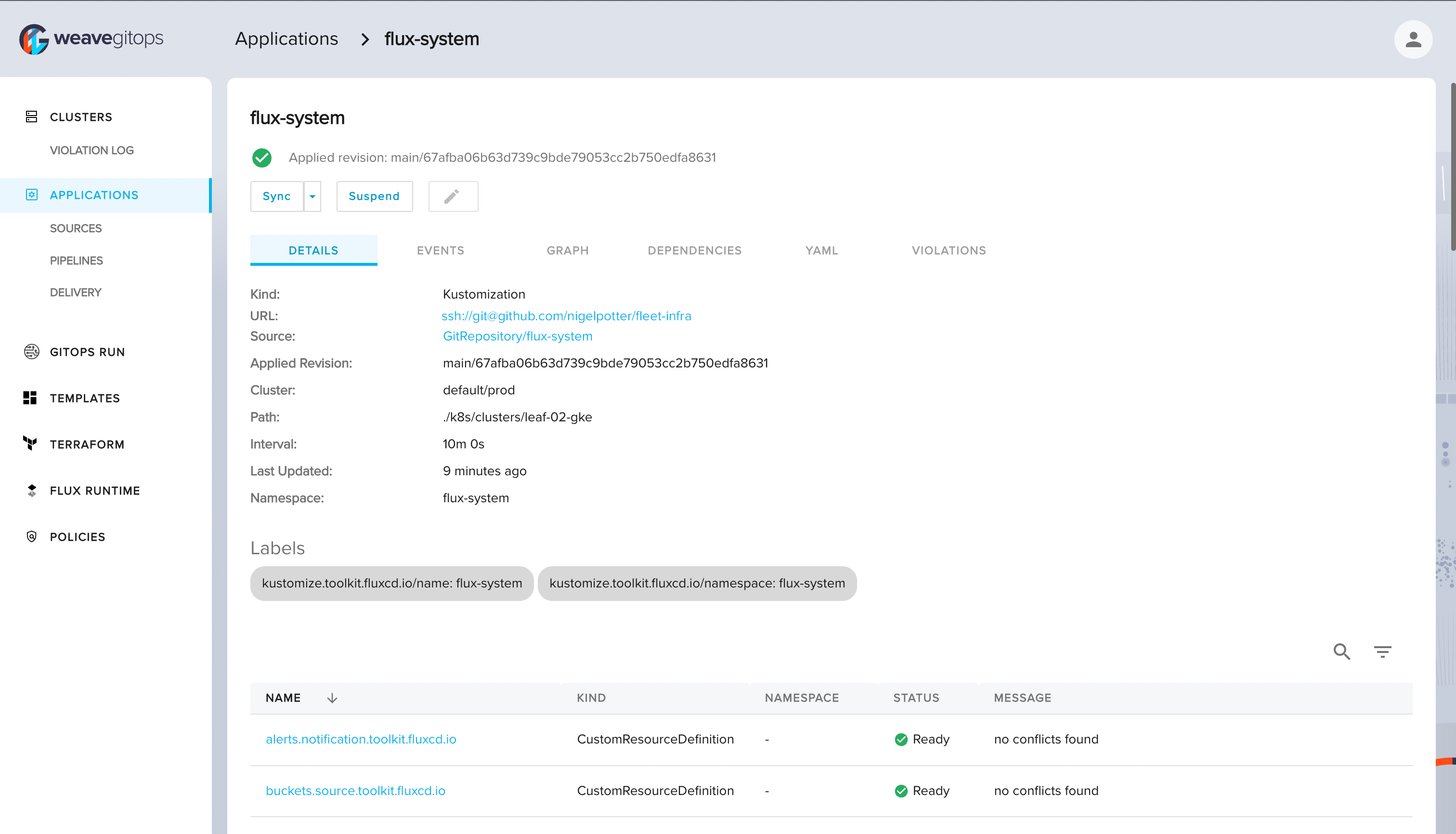The width and height of the screenshot is (1456, 834).
Task: Open the table filter icon
Action: click(1382, 652)
